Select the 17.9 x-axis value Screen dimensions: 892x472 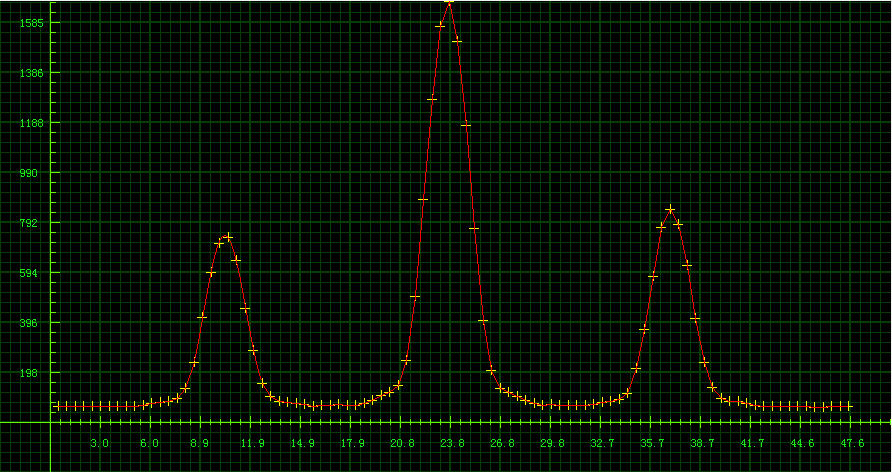pyautogui.click(x=353, y=444)
